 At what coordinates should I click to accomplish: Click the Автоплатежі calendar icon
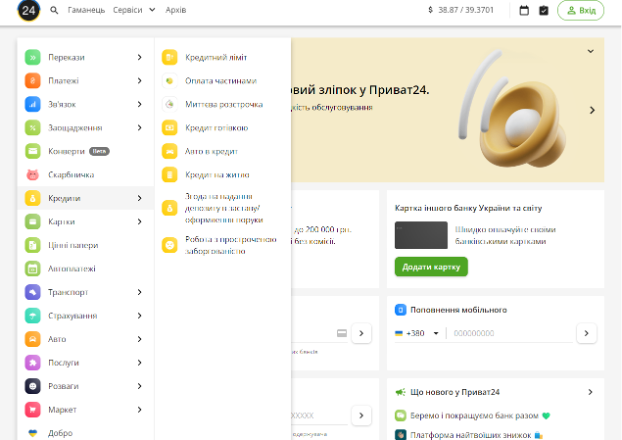[33, 269]
